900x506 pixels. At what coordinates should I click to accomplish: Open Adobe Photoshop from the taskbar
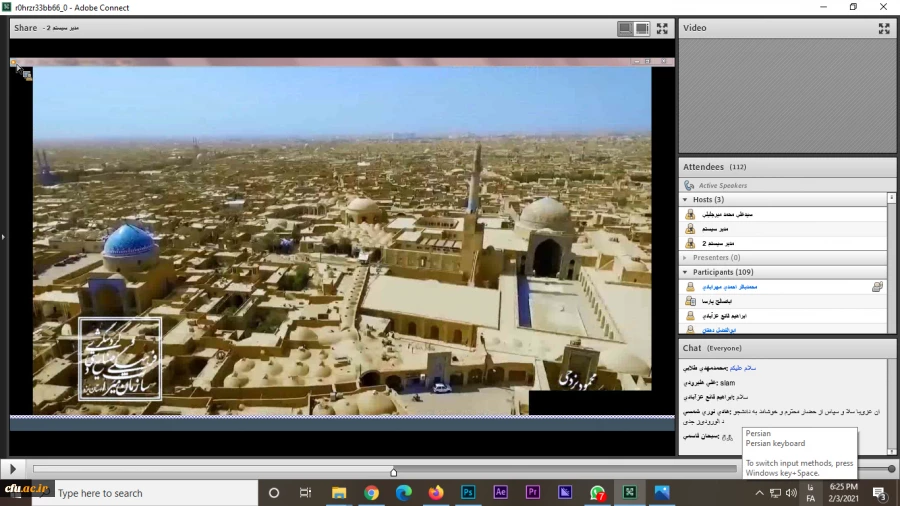click(467, 493)
